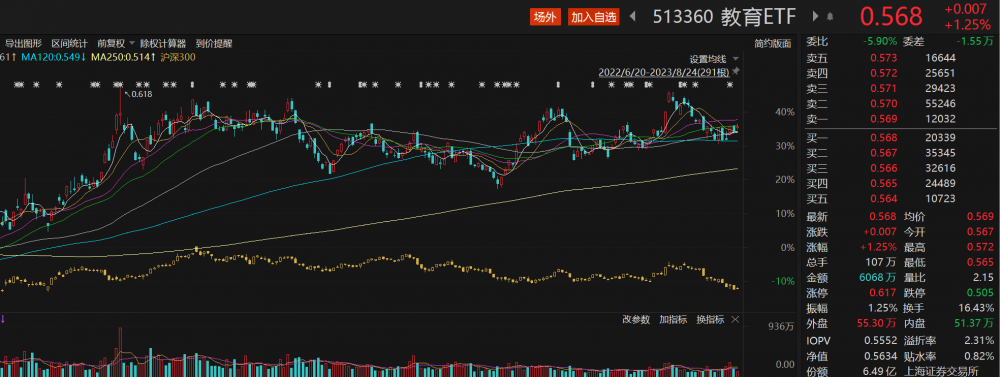The image size is (1000, 377).
Task: Open date range 2022/6/20-2023/8/24 selector
Action: 663,72
